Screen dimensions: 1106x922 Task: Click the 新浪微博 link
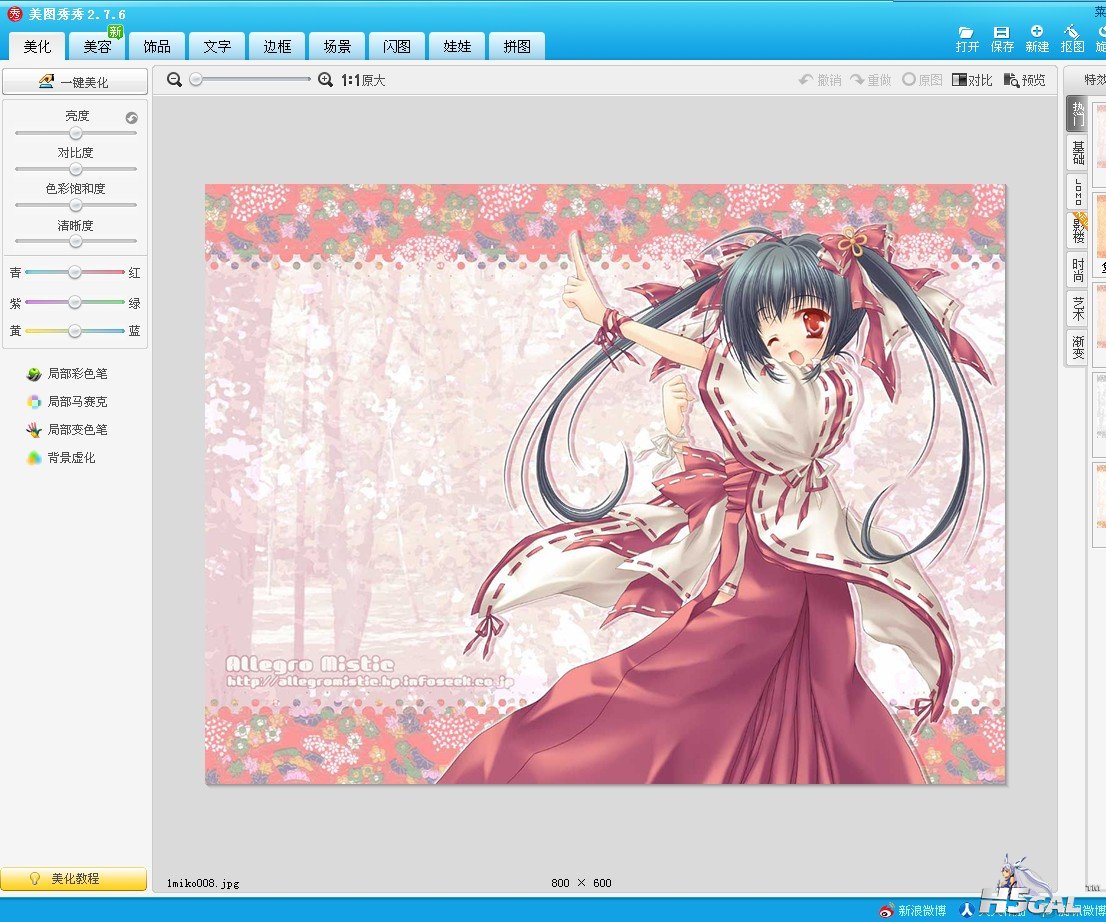pos(913,911)
